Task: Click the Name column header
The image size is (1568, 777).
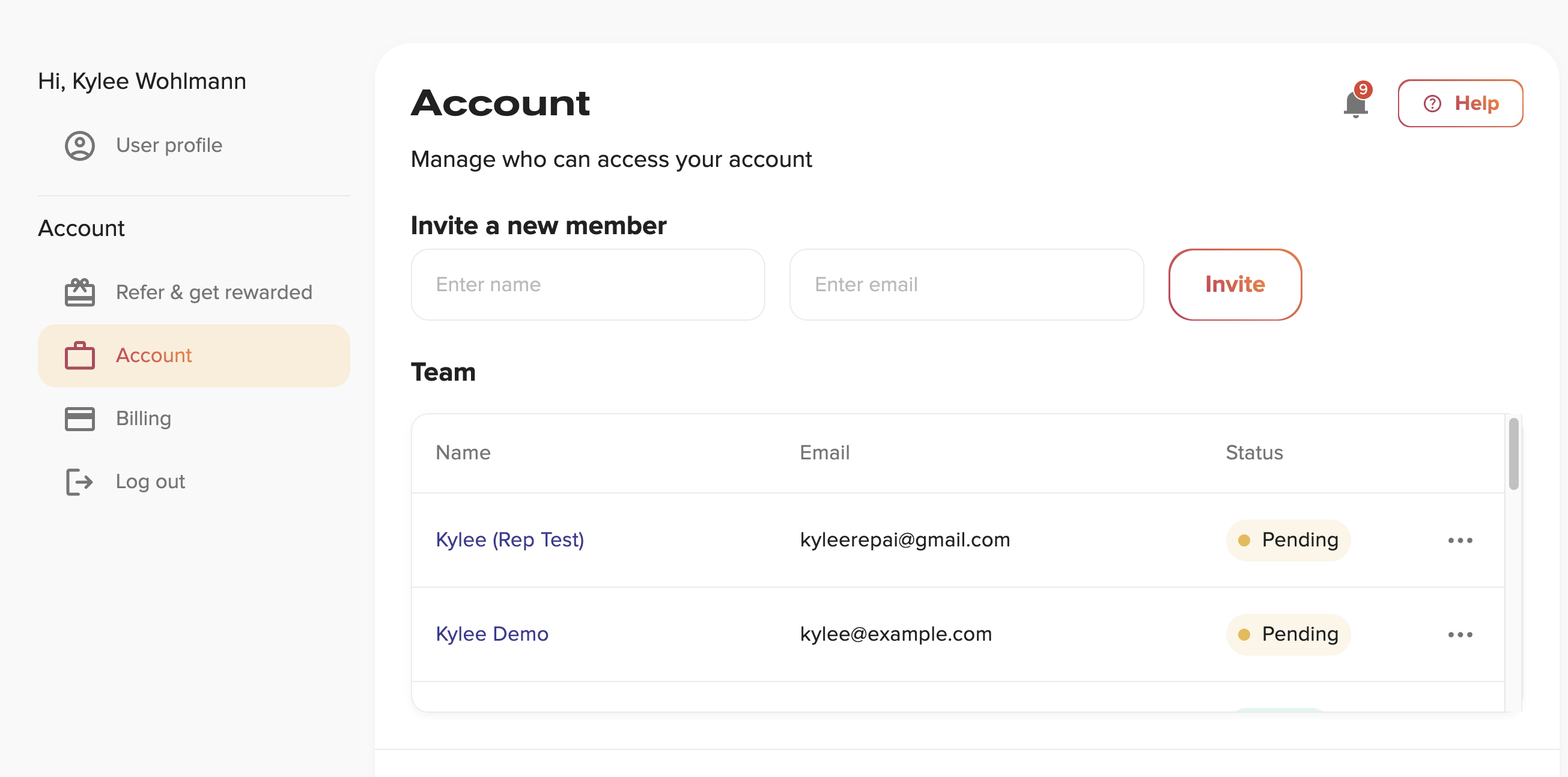Action: [x=463, y=453]
